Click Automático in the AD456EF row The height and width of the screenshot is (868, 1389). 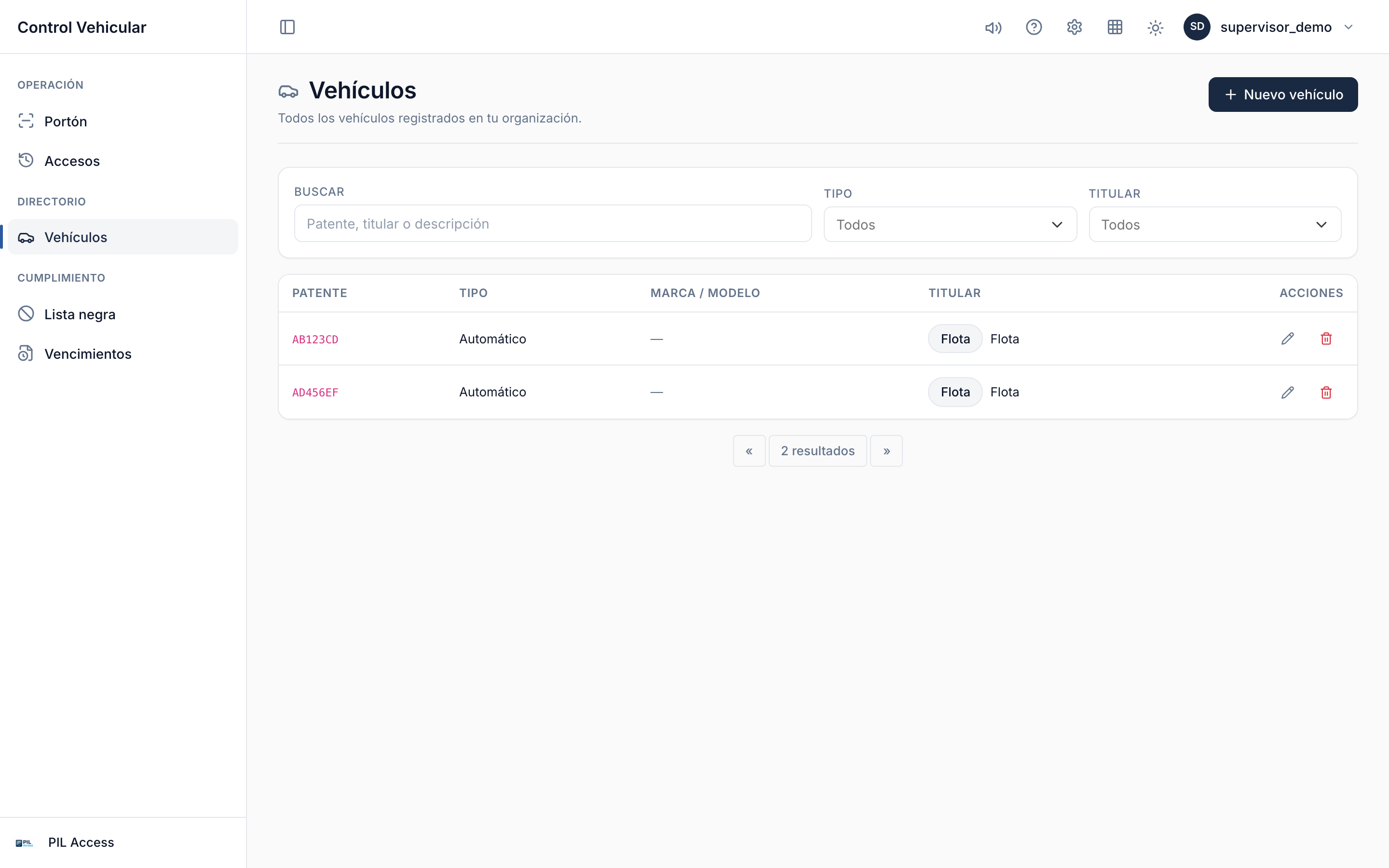(492, 392)
